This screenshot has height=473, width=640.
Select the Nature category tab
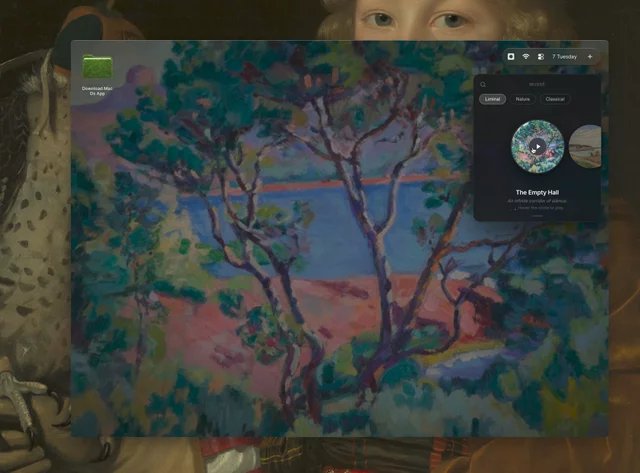coord(522,99)
